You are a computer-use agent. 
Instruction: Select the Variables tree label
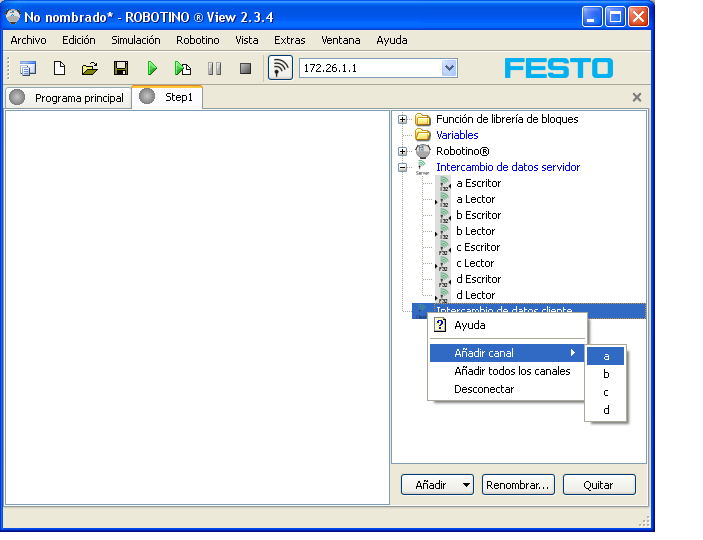pyautogui.click(x=457, y=135)
